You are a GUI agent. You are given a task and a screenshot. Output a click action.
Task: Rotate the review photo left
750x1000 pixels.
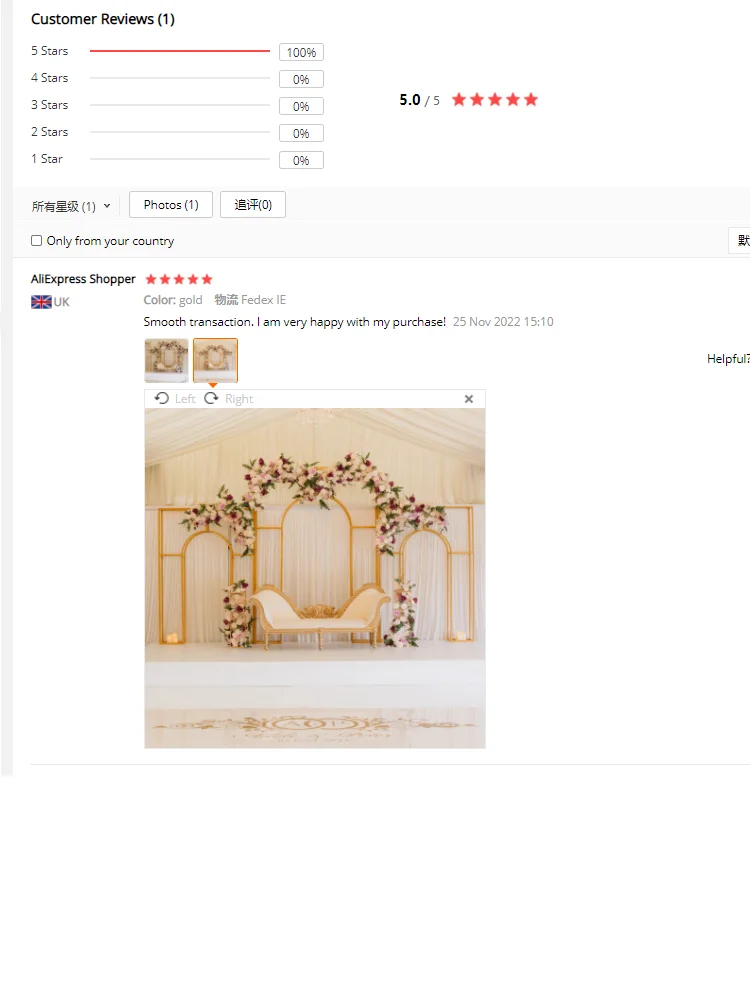(175, 399)
